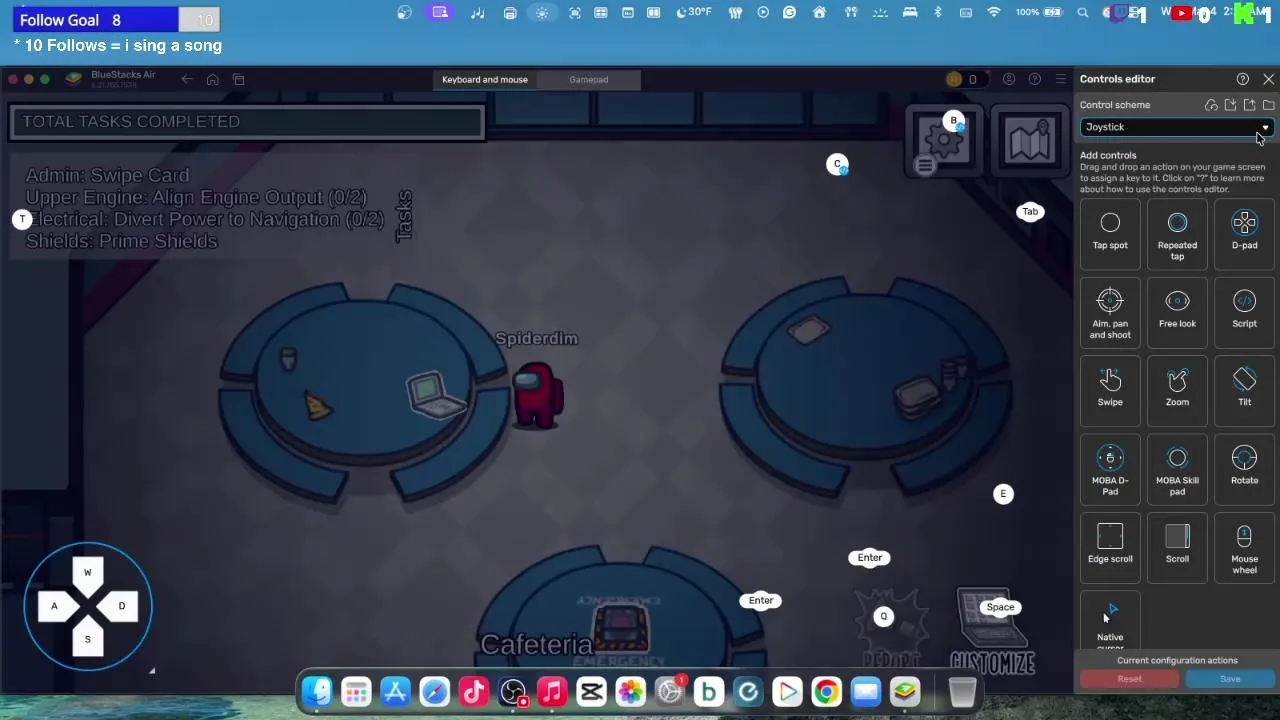Open CapCut from the Dock
1280x720 pixels.
pos(591,692)
